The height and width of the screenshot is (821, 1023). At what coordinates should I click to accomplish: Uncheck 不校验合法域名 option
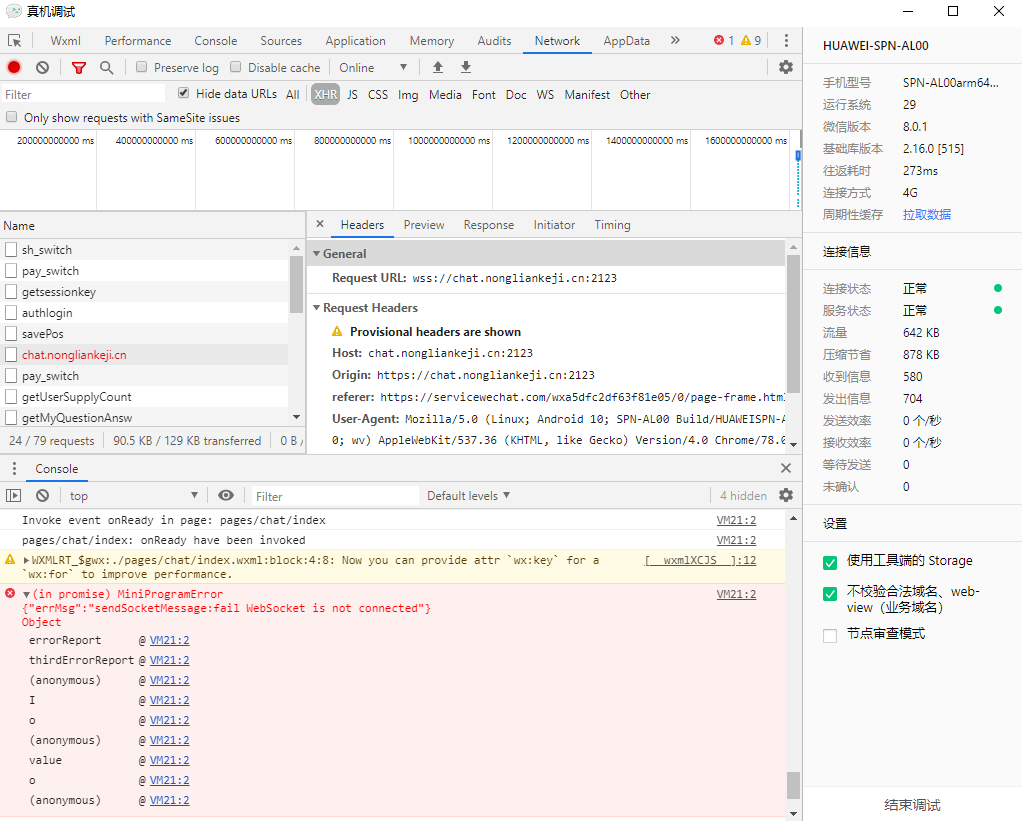(830, 594)
